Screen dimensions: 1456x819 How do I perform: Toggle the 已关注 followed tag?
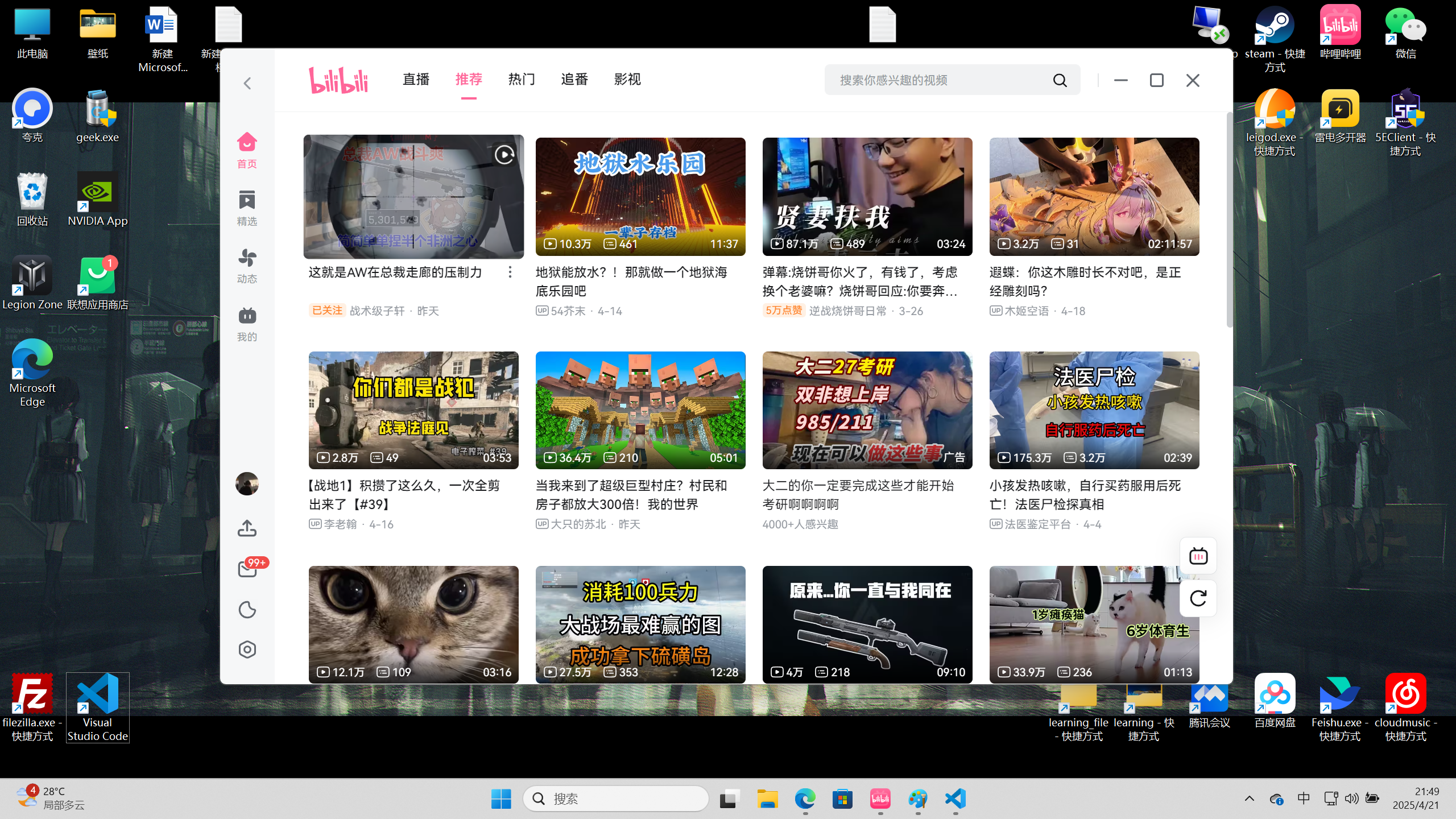point(327,311)
